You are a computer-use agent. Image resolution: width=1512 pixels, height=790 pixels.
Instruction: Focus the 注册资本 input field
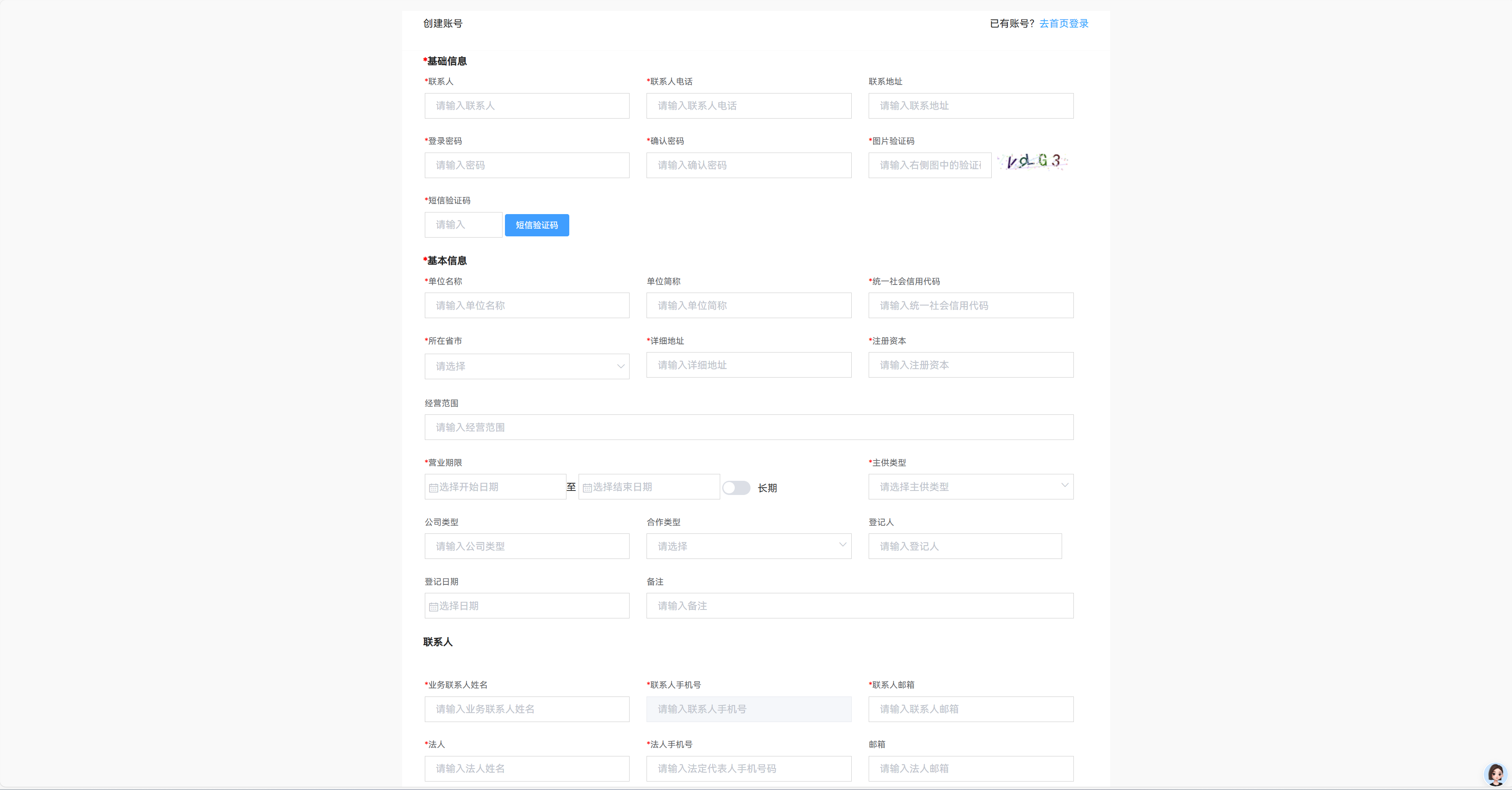[971, 365]
